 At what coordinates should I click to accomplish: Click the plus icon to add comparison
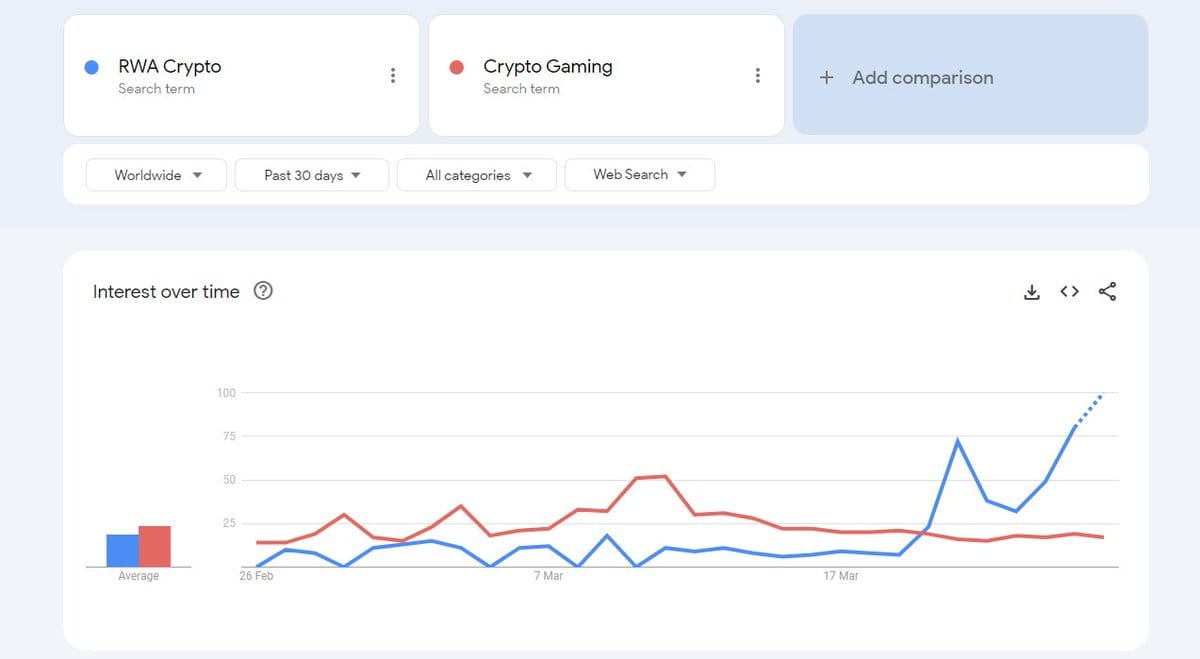(x=826, y=78)
